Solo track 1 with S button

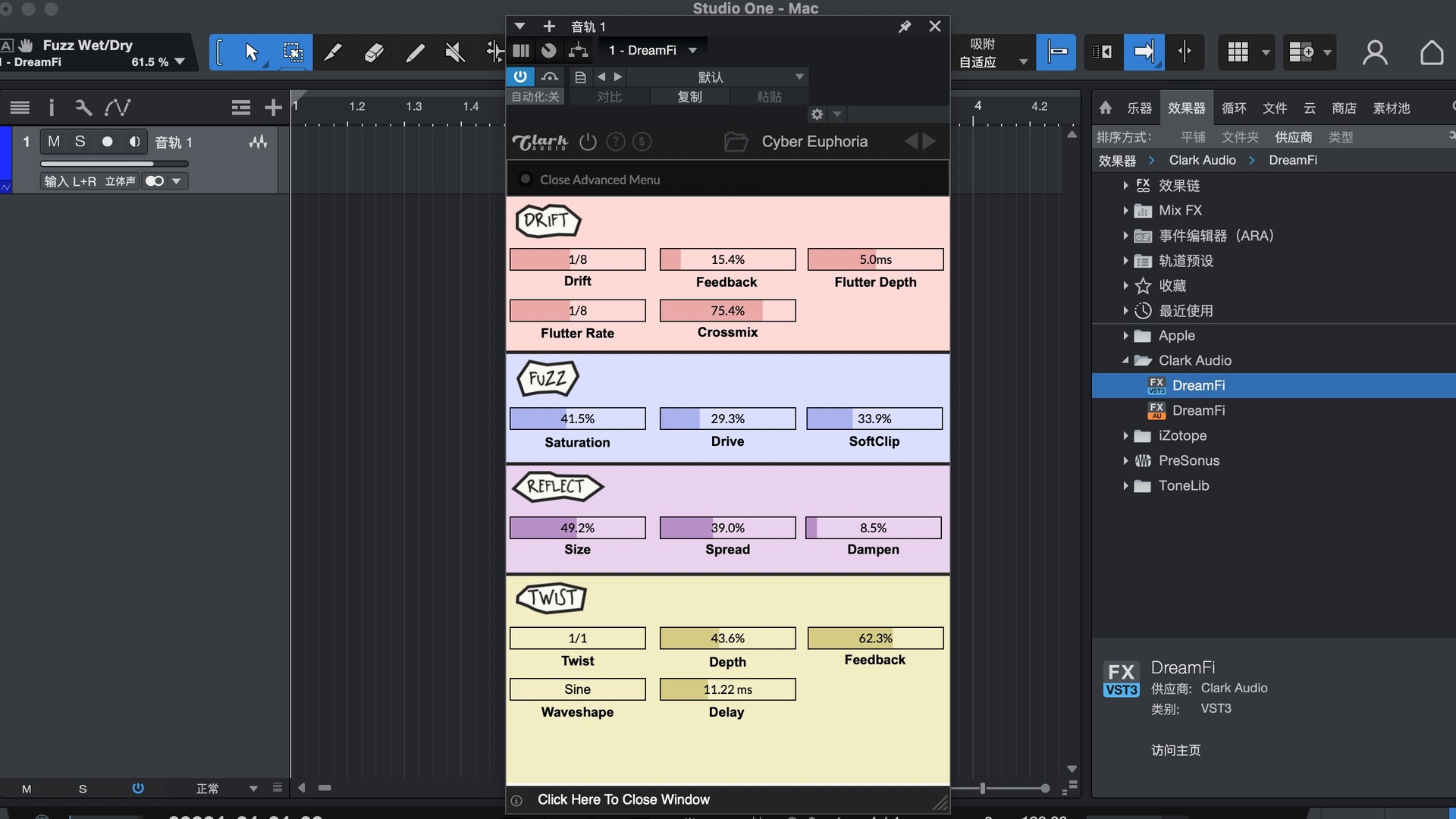(x=80, y=142)
